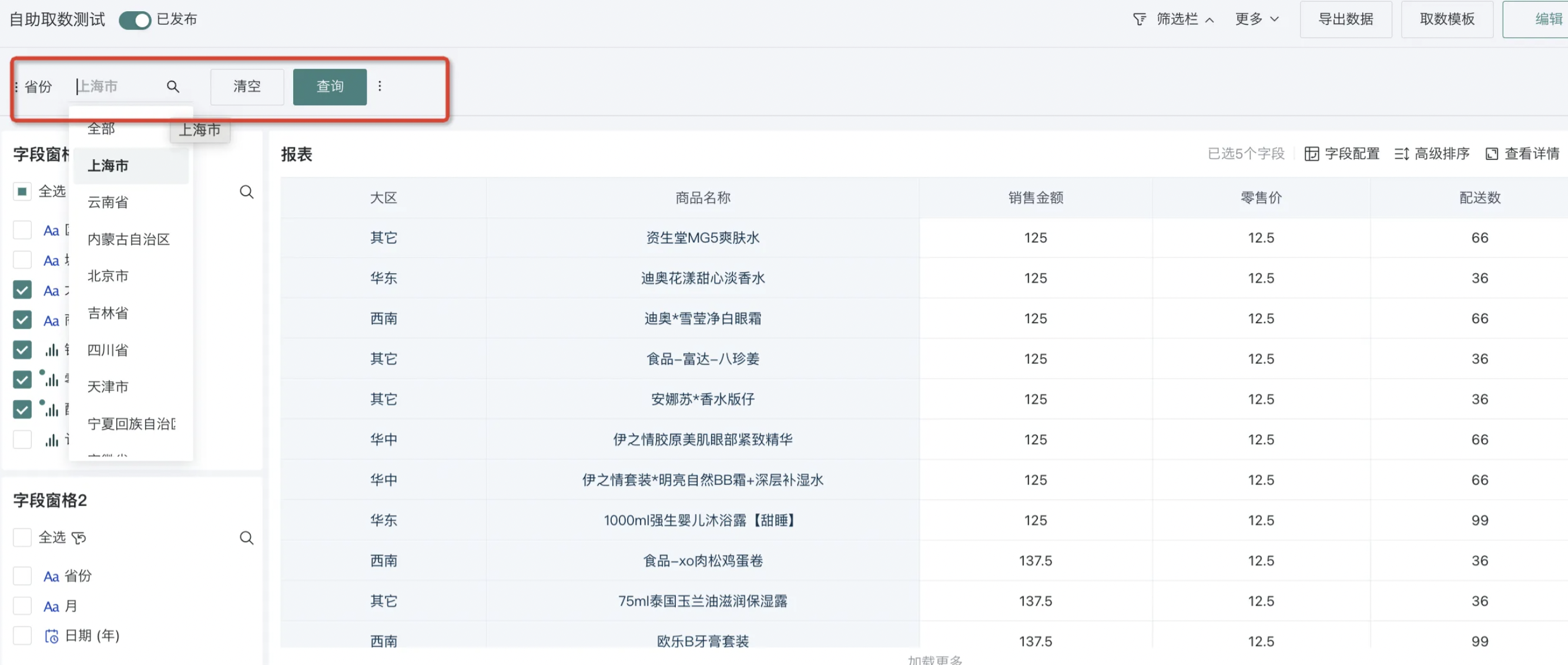Check the last unchecked measure field checkbox
Viewport: 1568px width, 665px height.
(22, 439)
